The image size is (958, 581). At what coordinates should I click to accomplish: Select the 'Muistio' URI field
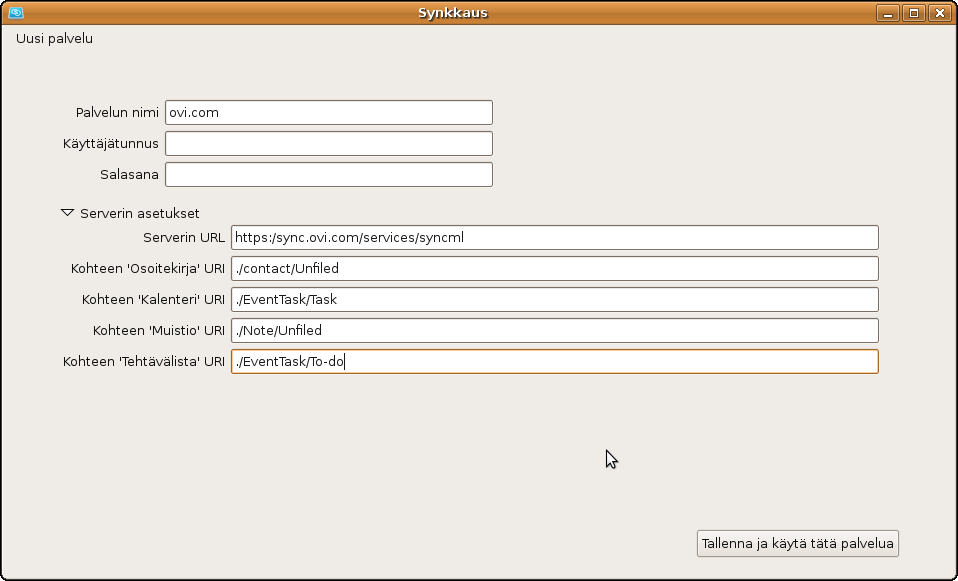(x=554, y=330)
